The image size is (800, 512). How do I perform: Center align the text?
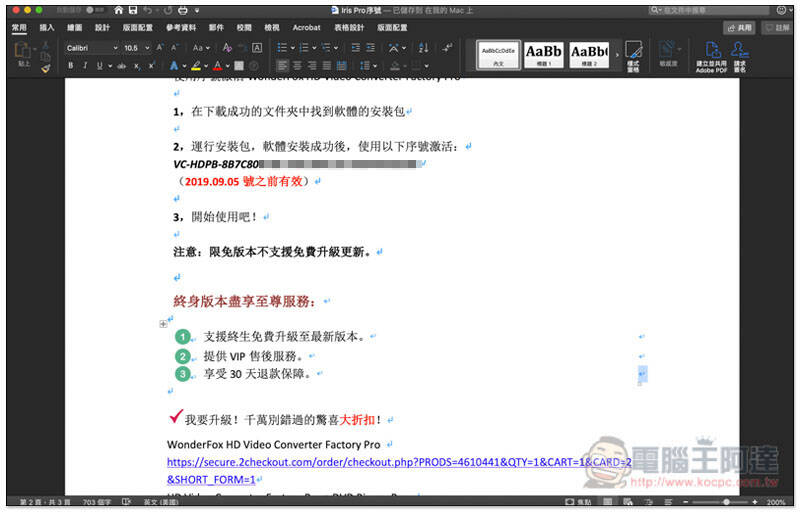(x=297, y=65)
